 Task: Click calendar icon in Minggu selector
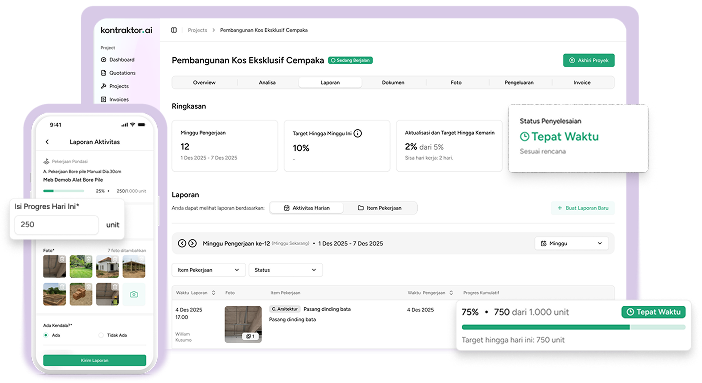(544, 243)
